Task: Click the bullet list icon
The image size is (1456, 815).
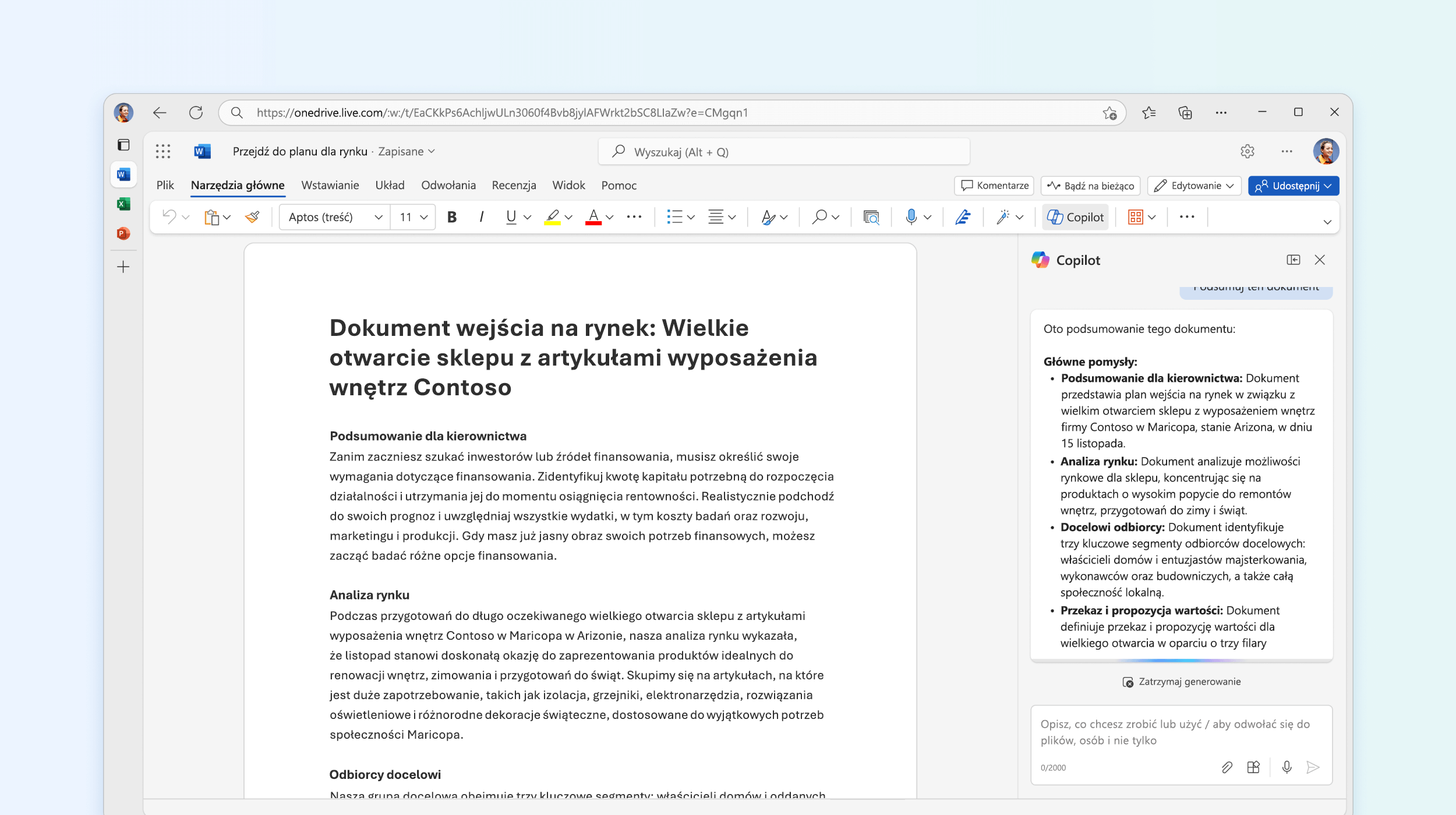Action: click(x=674, y=217)
